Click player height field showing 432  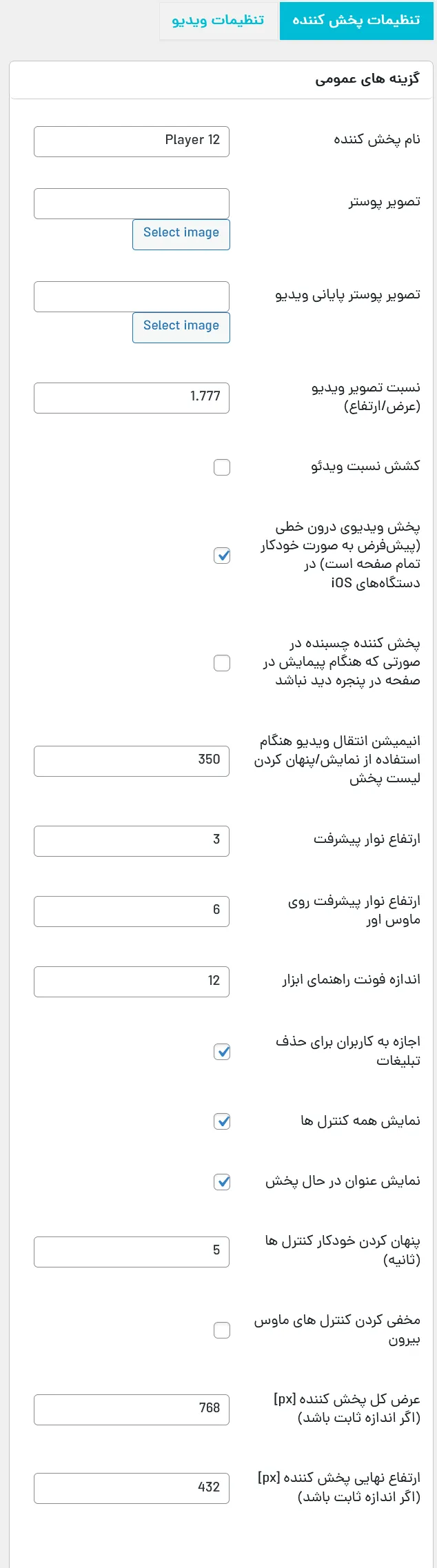pyautogui.click(x=132, y=1488)
